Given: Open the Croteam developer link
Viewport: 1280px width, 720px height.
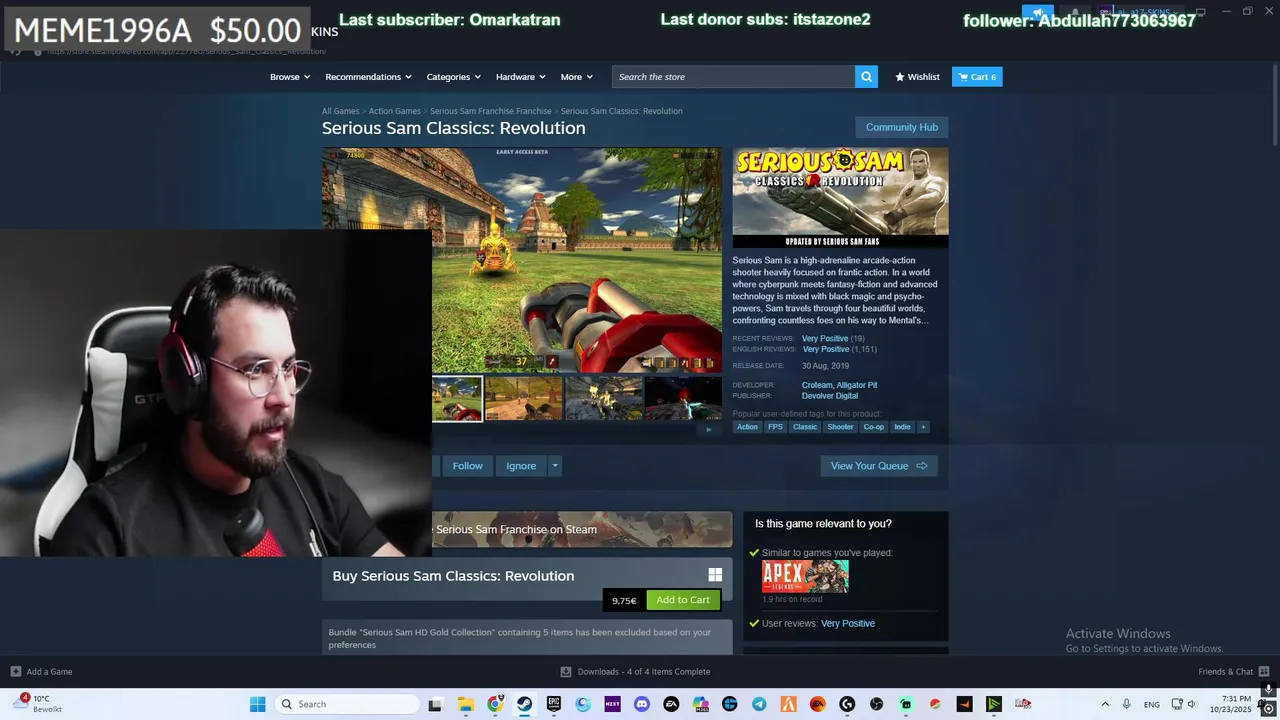Looking at the screenshot, I should coord(817,385).
